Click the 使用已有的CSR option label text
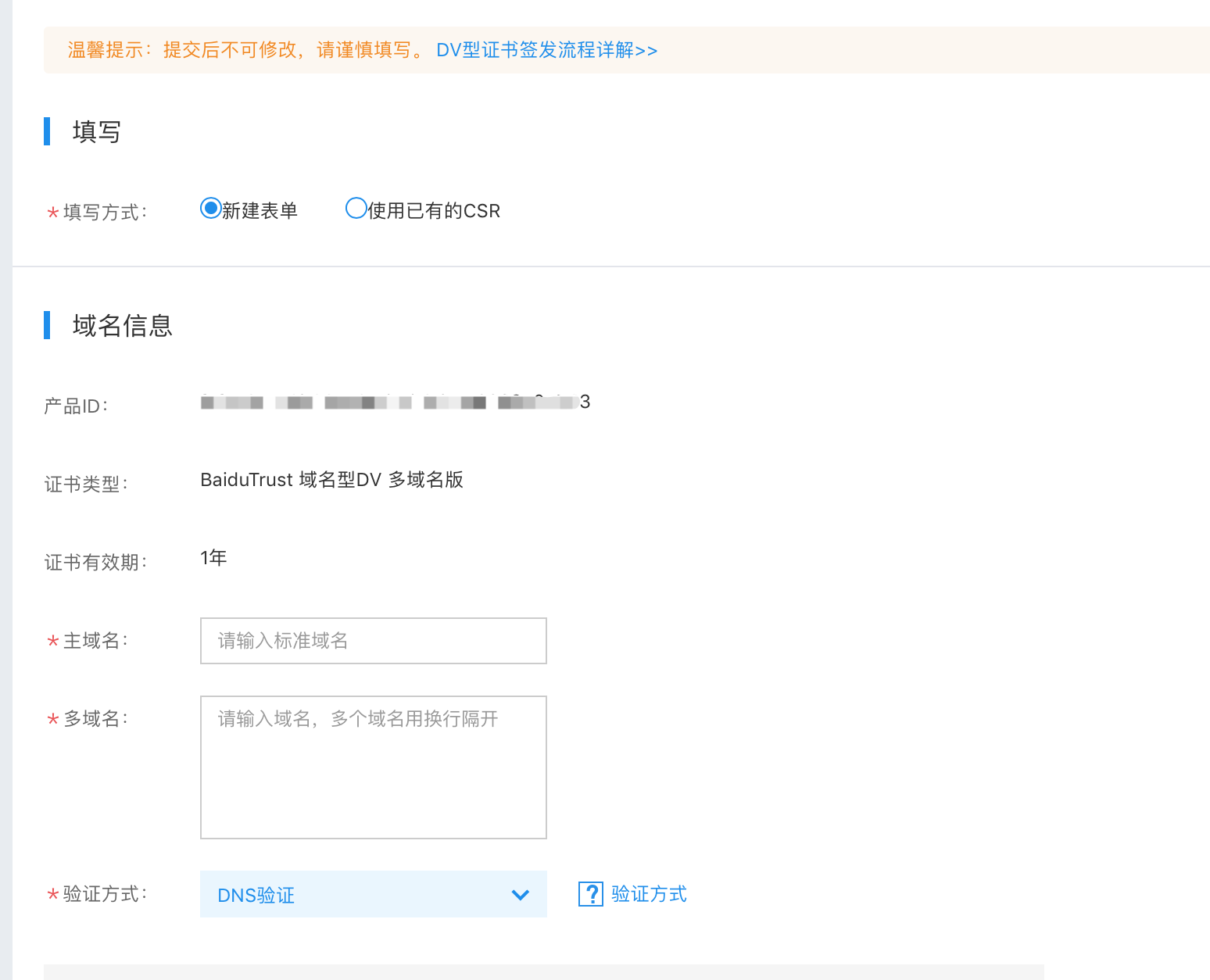The image size is (1210, 980). (434, 211)
